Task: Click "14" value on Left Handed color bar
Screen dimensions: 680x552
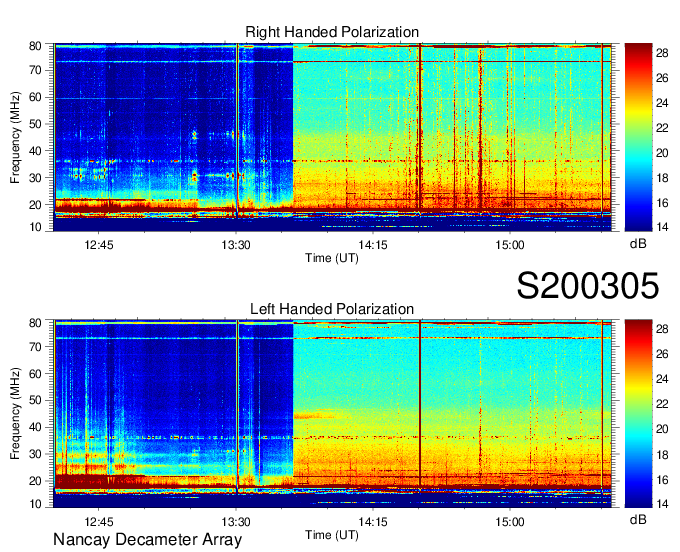Action: pos(662,504)
